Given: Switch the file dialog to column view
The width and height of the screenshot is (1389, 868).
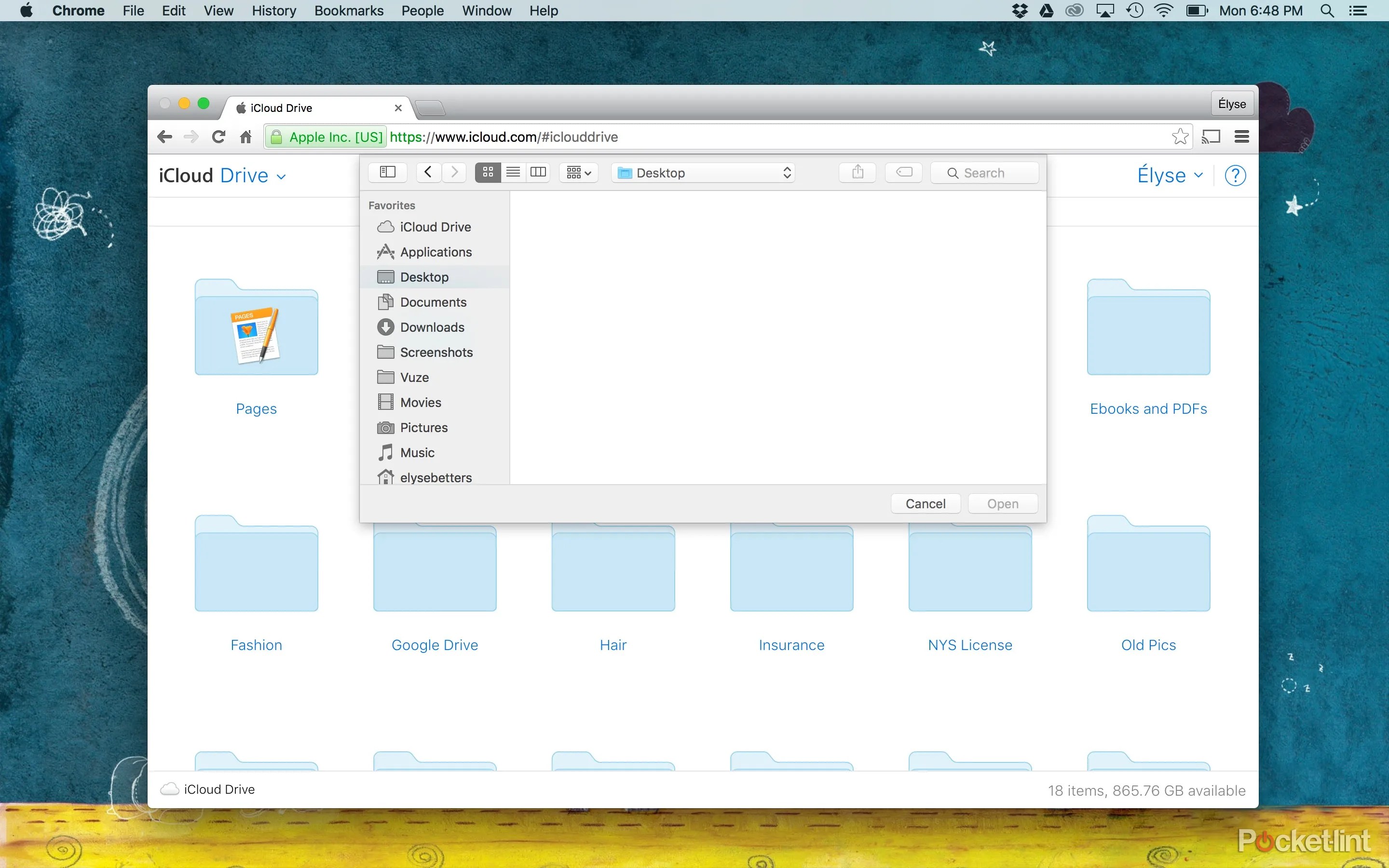Looking at the screenshot, I should pos(538,172).
